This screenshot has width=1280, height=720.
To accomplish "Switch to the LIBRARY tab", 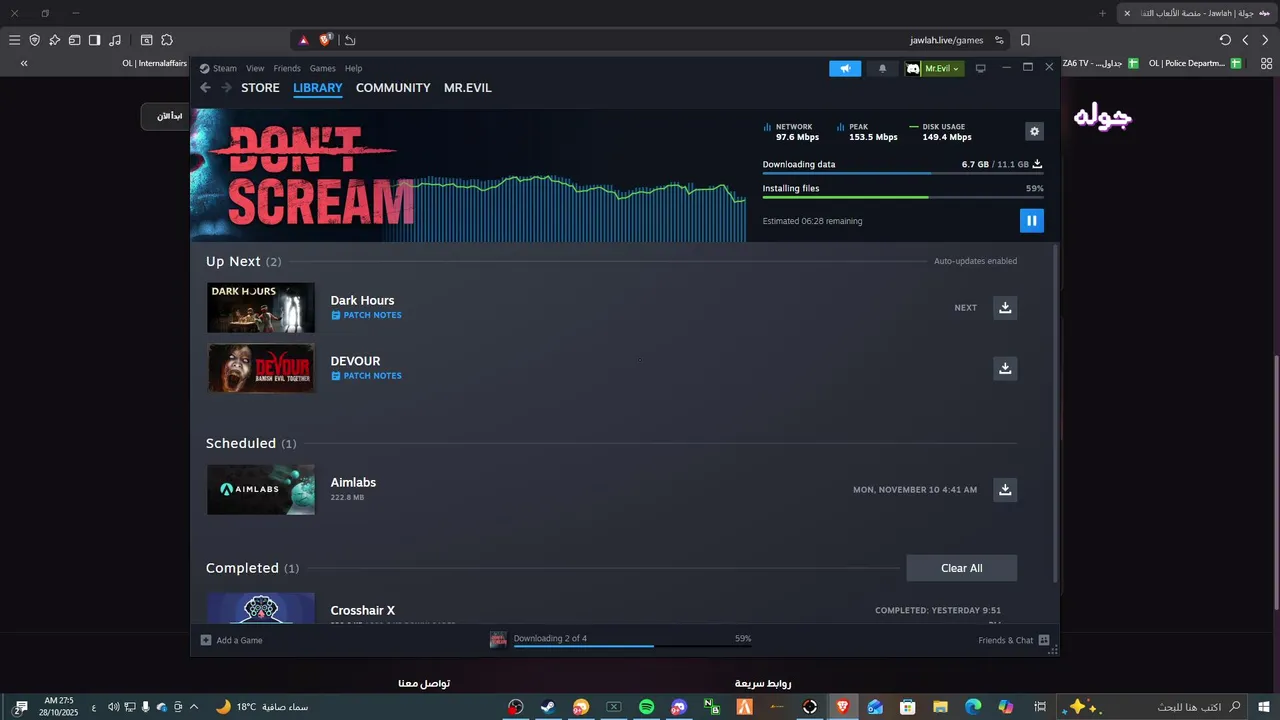I will tap(318, 88).
